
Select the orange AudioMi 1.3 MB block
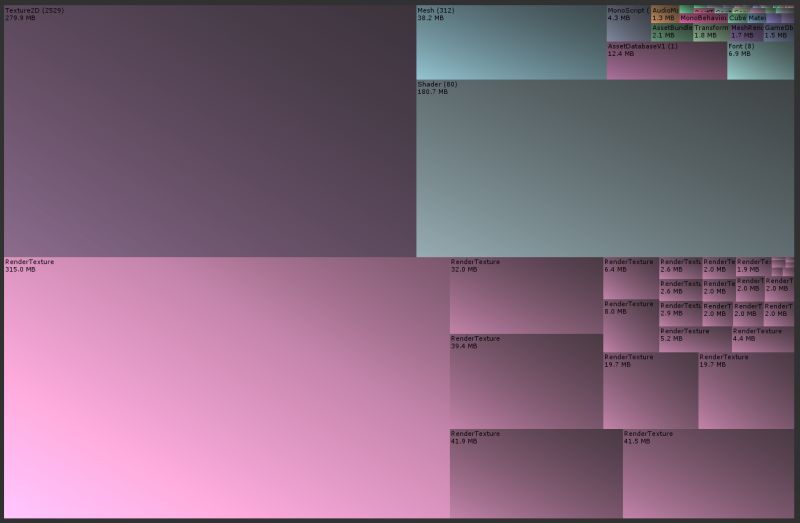point(665,14)
